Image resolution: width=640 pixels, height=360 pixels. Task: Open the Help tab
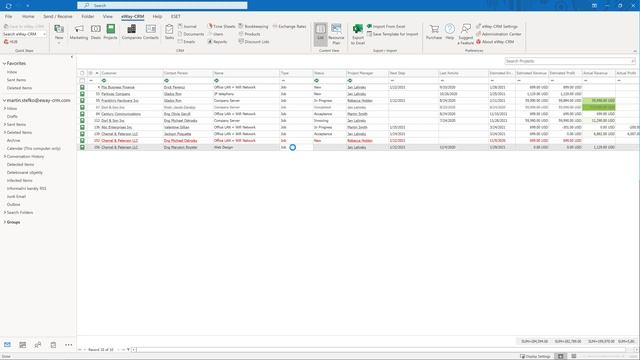tap(157, 16)
